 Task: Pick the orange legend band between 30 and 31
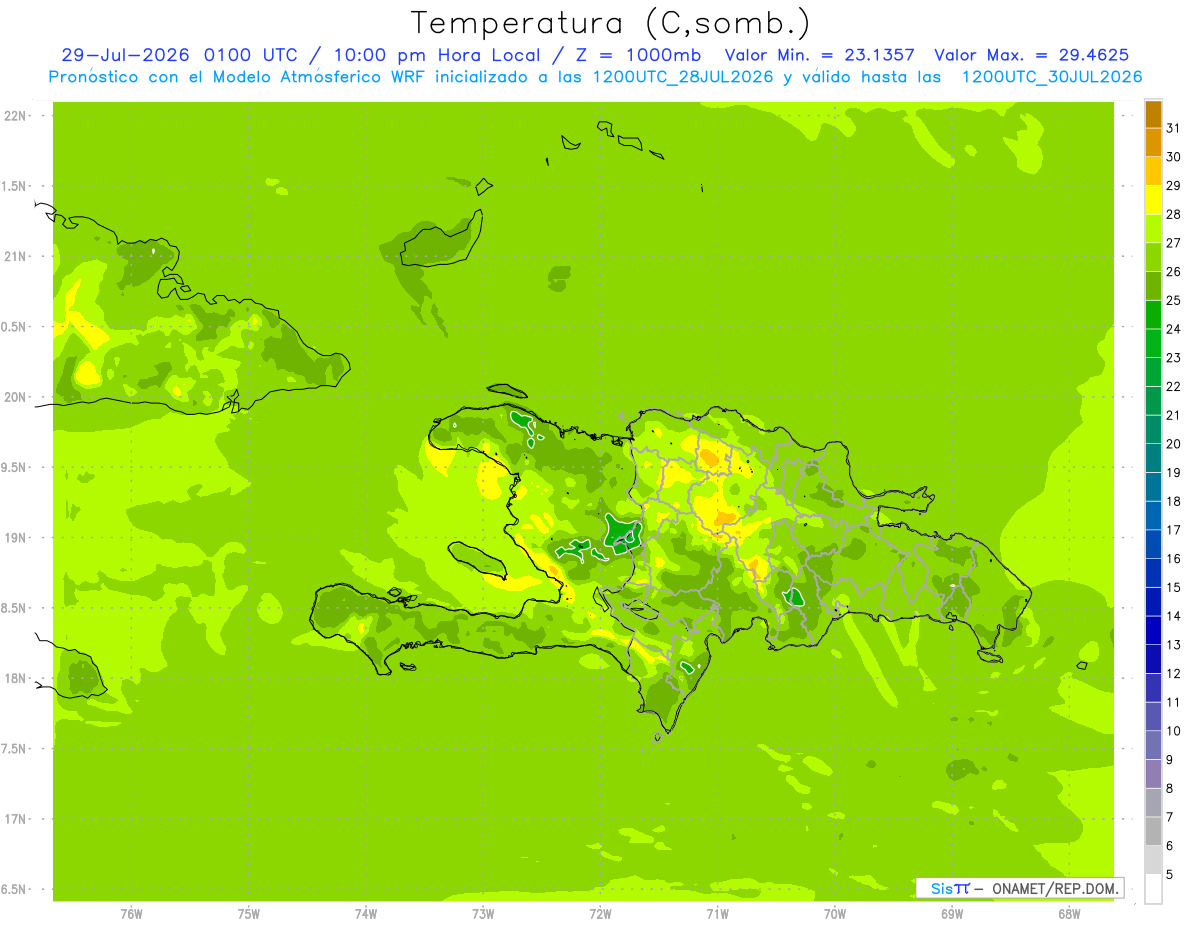pyautogui.click(x=1153, y=143)
